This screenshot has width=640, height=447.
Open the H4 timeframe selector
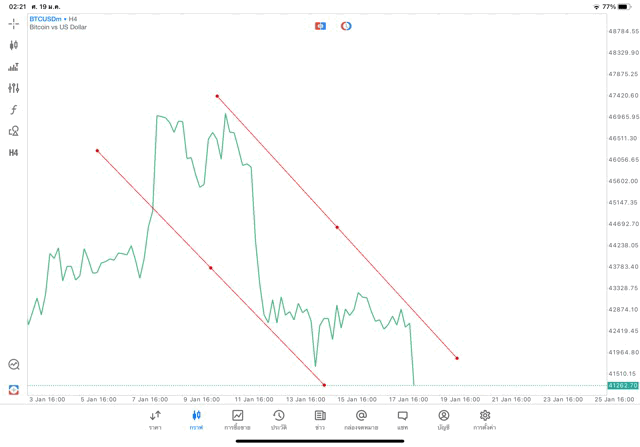click(x=14, y=153)
